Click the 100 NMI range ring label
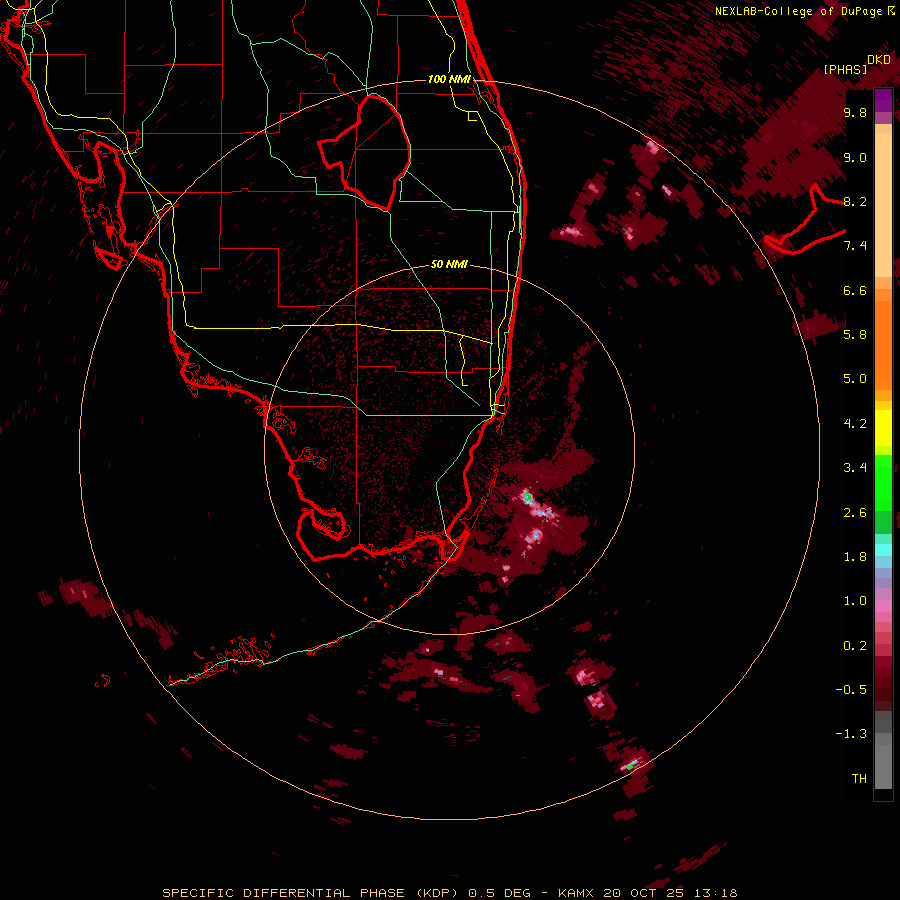This screenshot has height=900, width=900. [449, 79]
